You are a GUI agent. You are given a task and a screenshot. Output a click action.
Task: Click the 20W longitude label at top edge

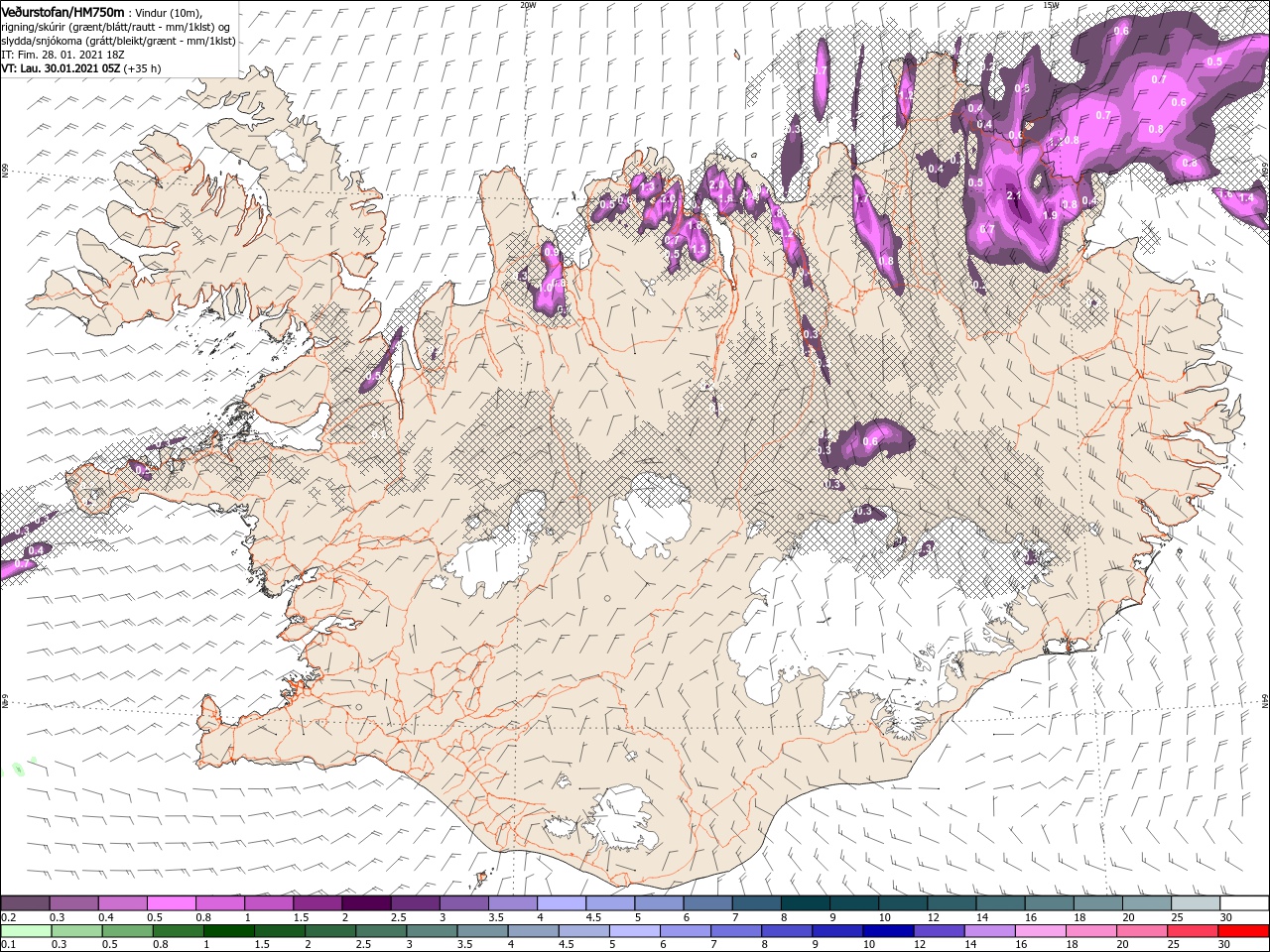528,5
